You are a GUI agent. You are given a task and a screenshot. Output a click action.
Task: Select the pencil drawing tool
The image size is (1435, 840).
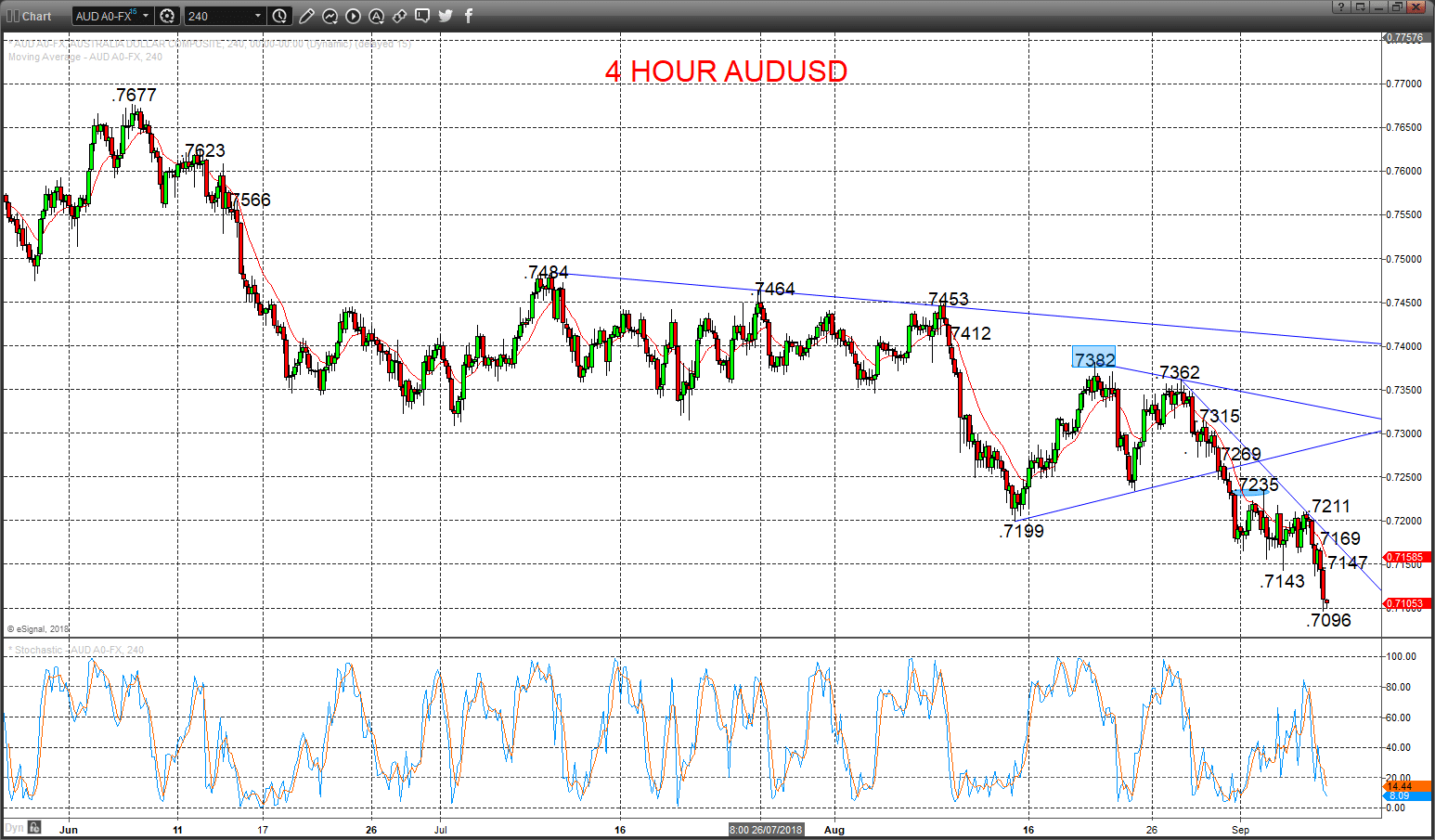pos(307,16)
